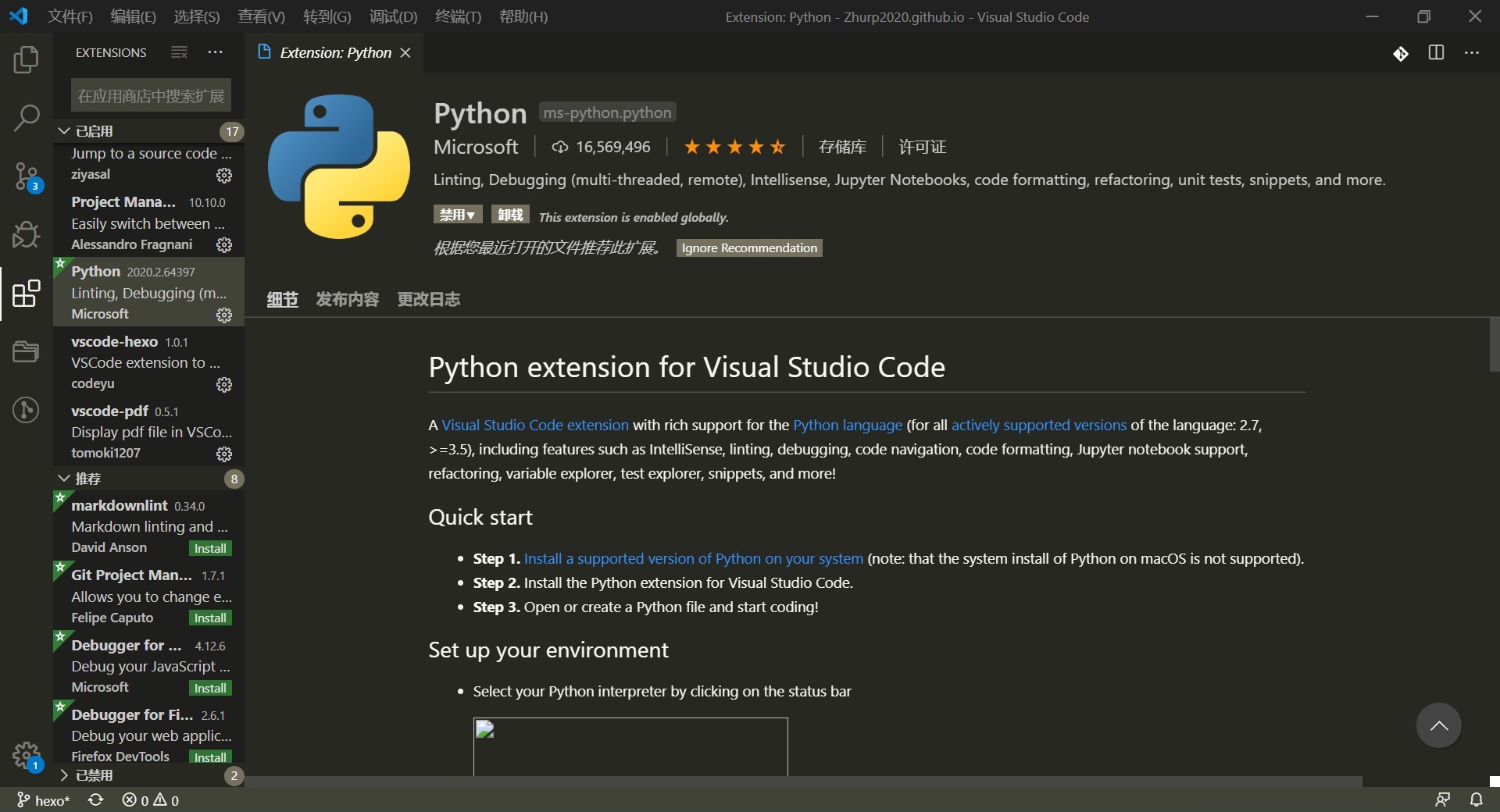Open the 转到(G) menu
The width and height of the screenshot is (1500, 812).
[x=327, y=16]
